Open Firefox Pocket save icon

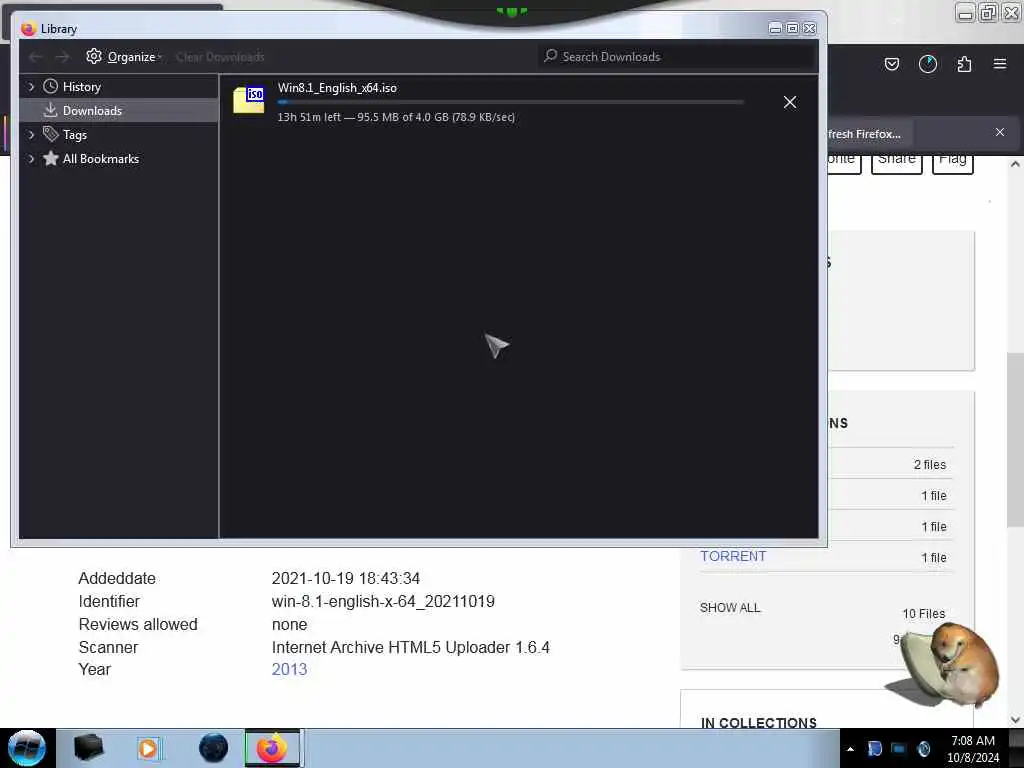891,64
